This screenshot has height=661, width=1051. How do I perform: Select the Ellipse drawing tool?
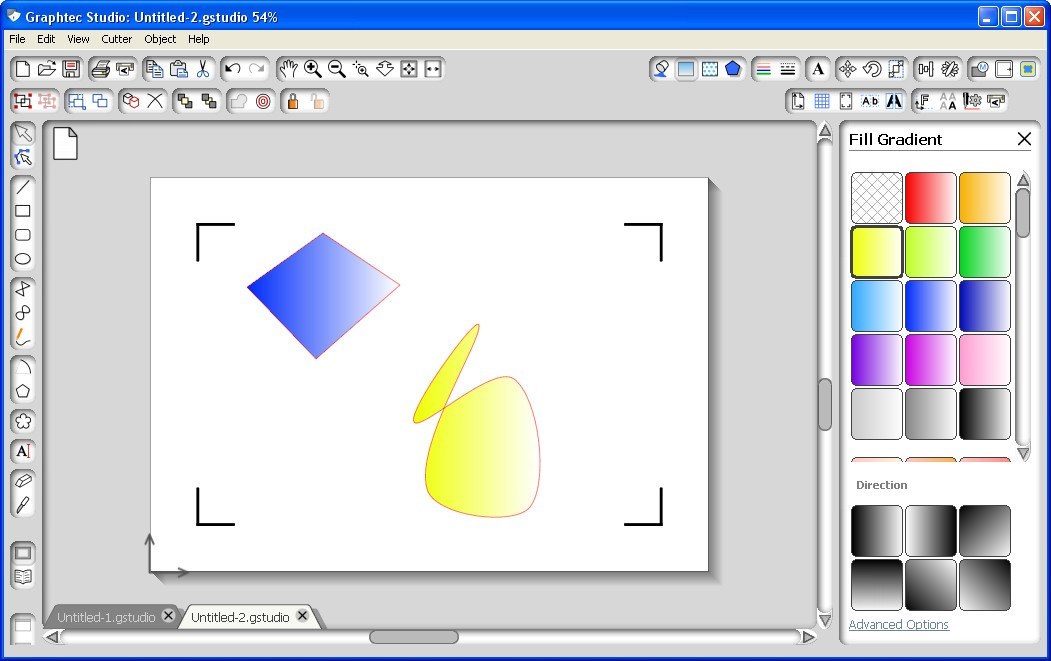click(23, 259)
